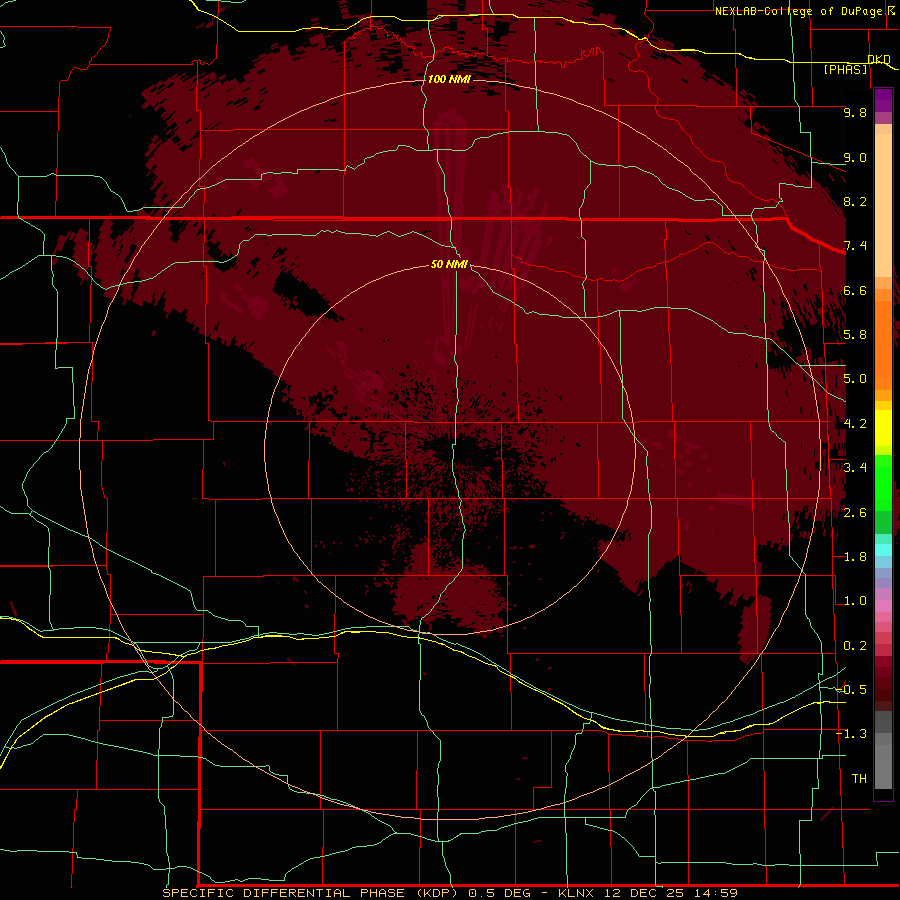
Task: Click the yellow swatch in the color bar
Action: click(x=883, y=428)
